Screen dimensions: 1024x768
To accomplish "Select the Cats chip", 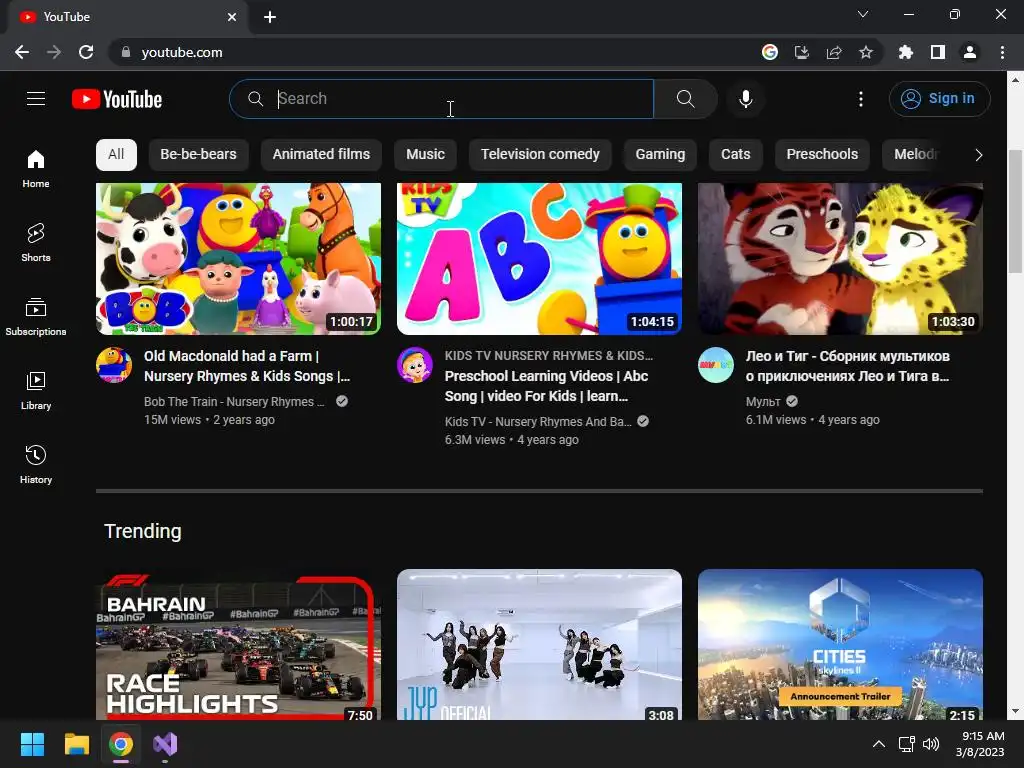I will tap(735, 155).
